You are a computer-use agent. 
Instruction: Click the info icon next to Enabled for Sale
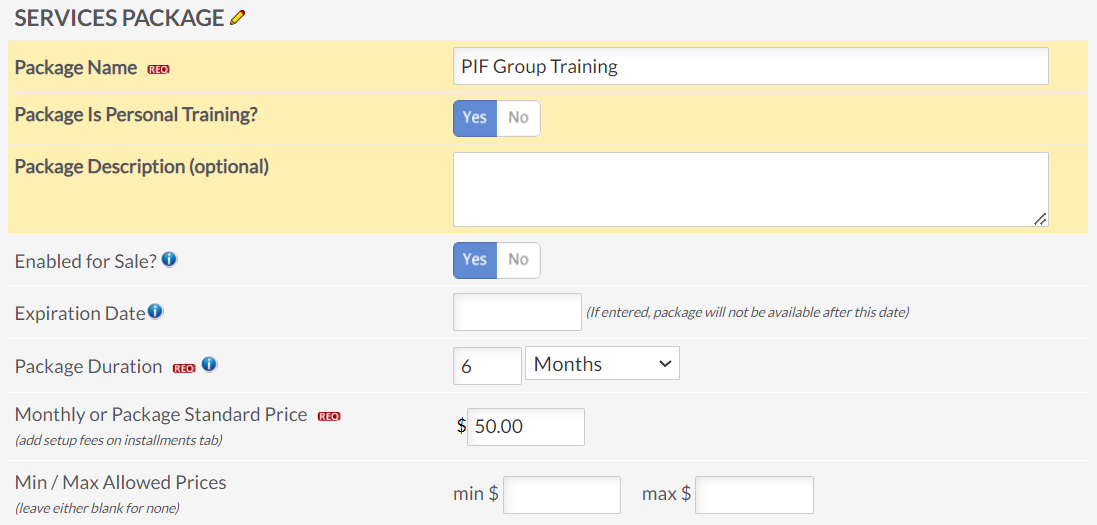(x=169, y=259)
